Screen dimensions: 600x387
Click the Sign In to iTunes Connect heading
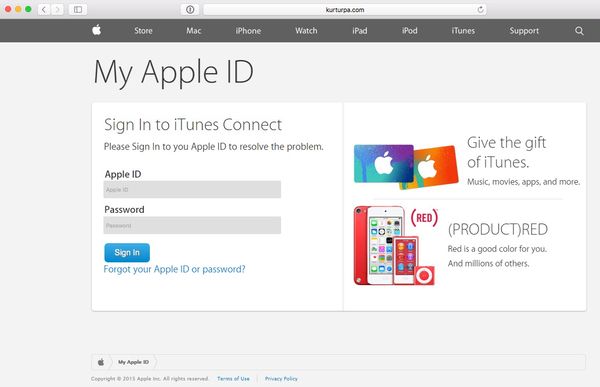pos(193,125)
